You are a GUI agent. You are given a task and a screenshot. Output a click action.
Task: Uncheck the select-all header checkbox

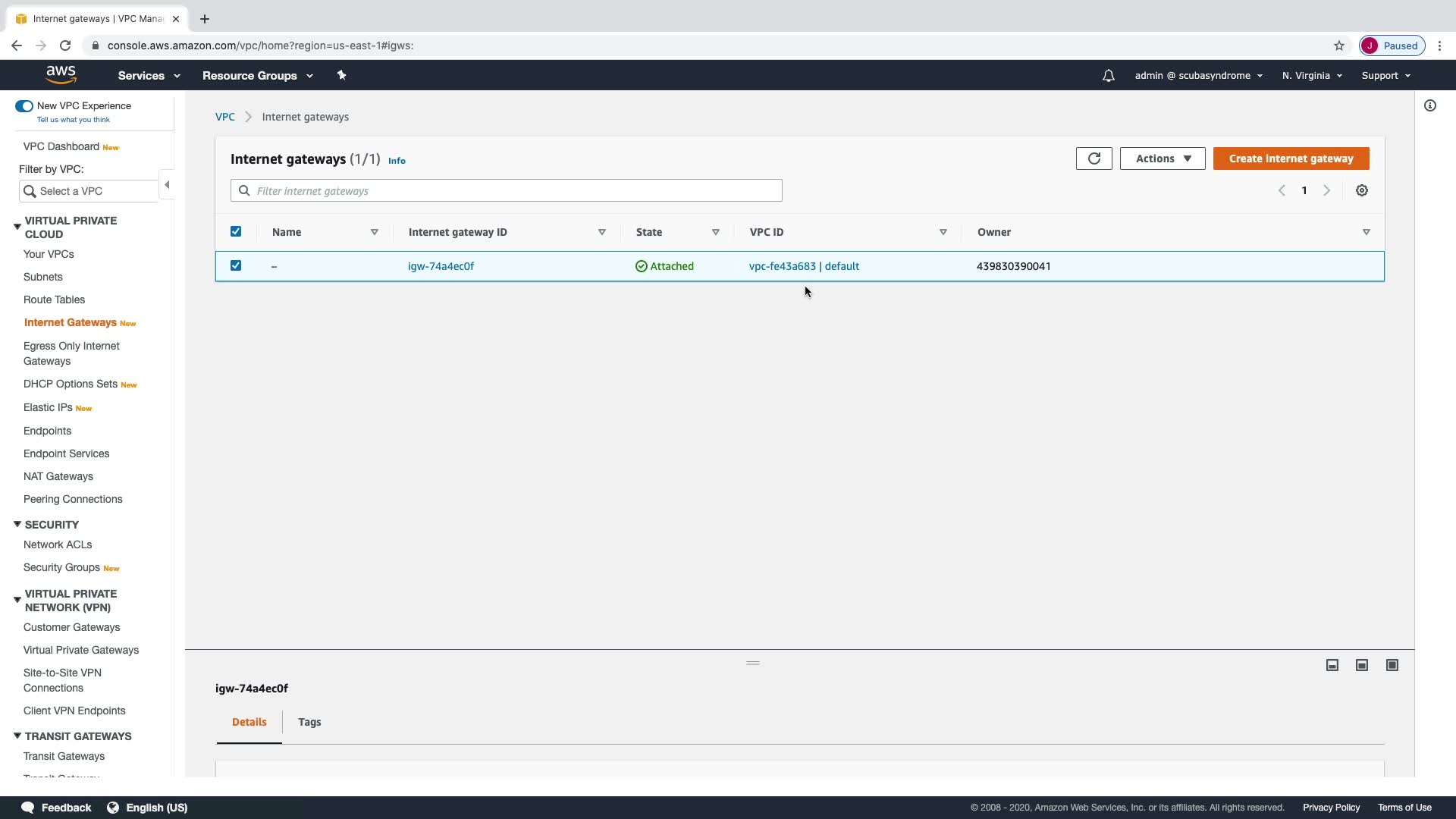coord(236,232)
